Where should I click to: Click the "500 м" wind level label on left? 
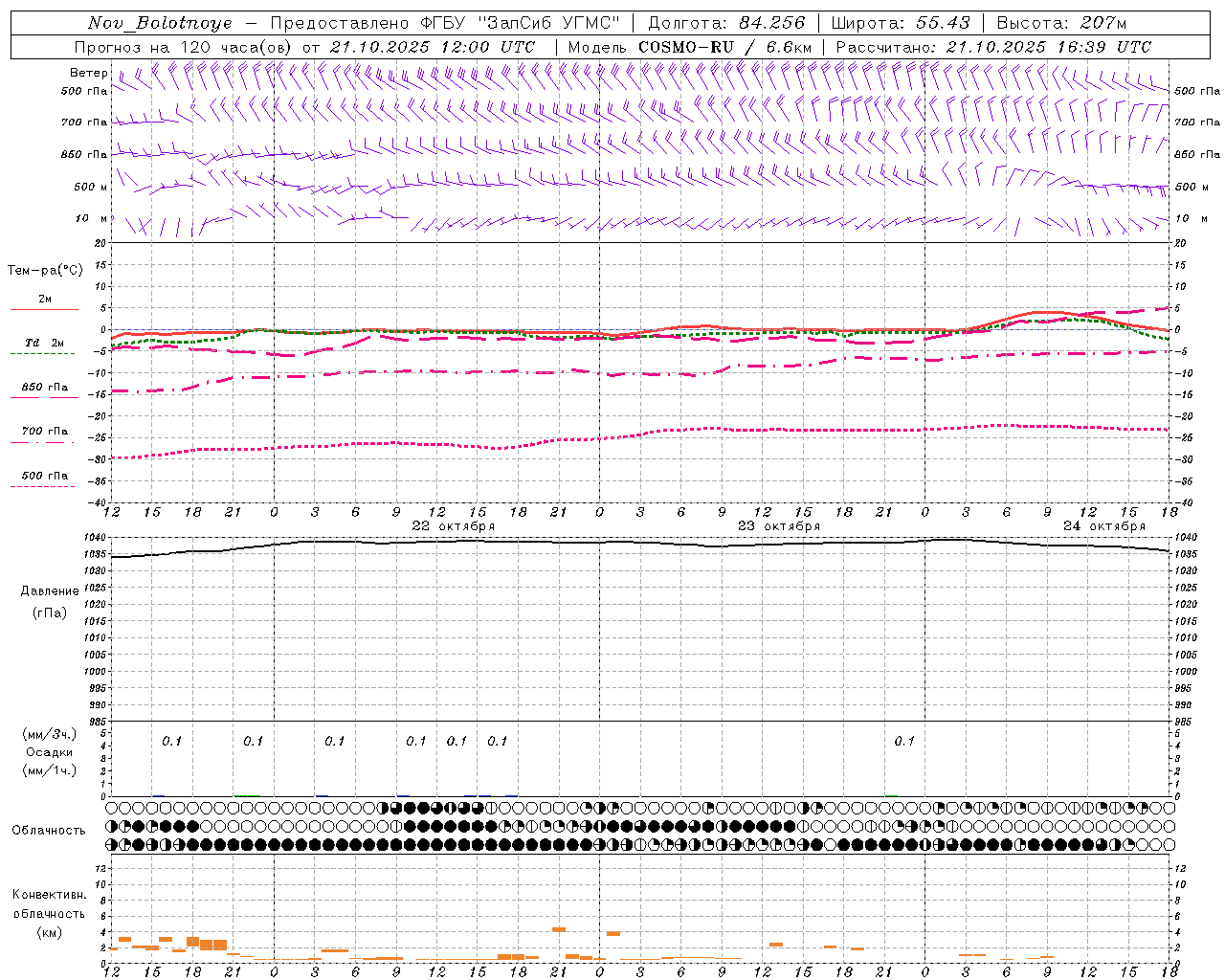[89, 187]
